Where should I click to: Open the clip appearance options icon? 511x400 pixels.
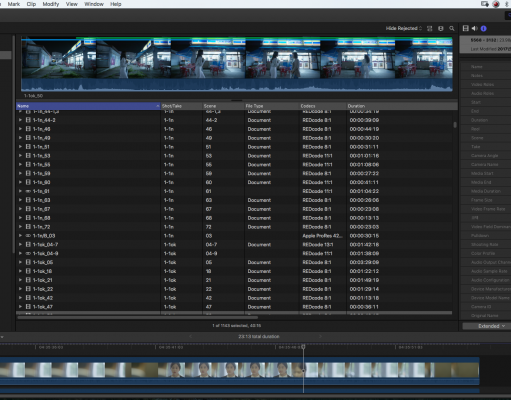[430, 29]
